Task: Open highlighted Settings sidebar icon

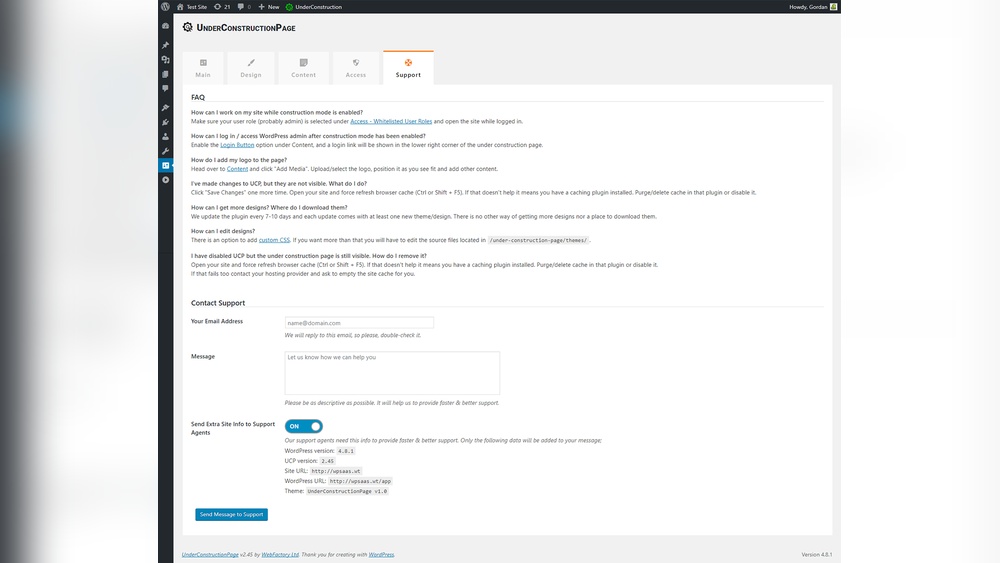Action: pos(165,165)
